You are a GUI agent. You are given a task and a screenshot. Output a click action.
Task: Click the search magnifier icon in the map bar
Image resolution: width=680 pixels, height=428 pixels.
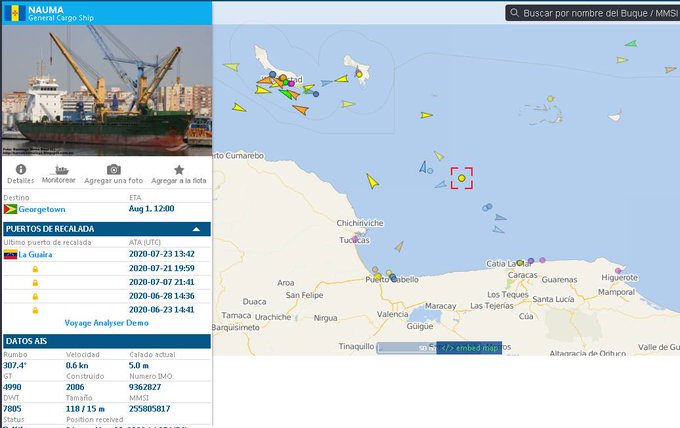514,13
